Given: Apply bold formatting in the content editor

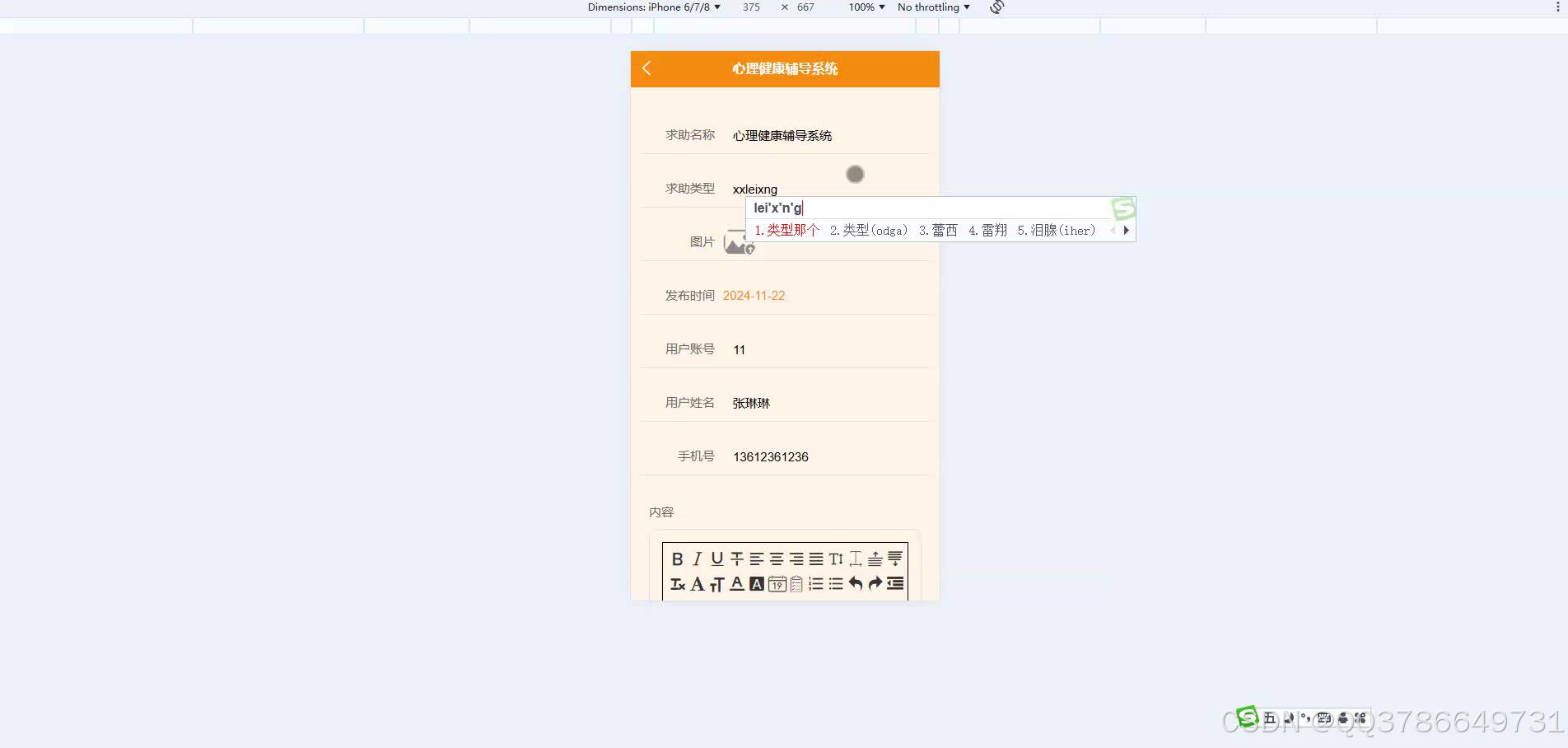Looking at the screenshot, I should coord(678,559).
